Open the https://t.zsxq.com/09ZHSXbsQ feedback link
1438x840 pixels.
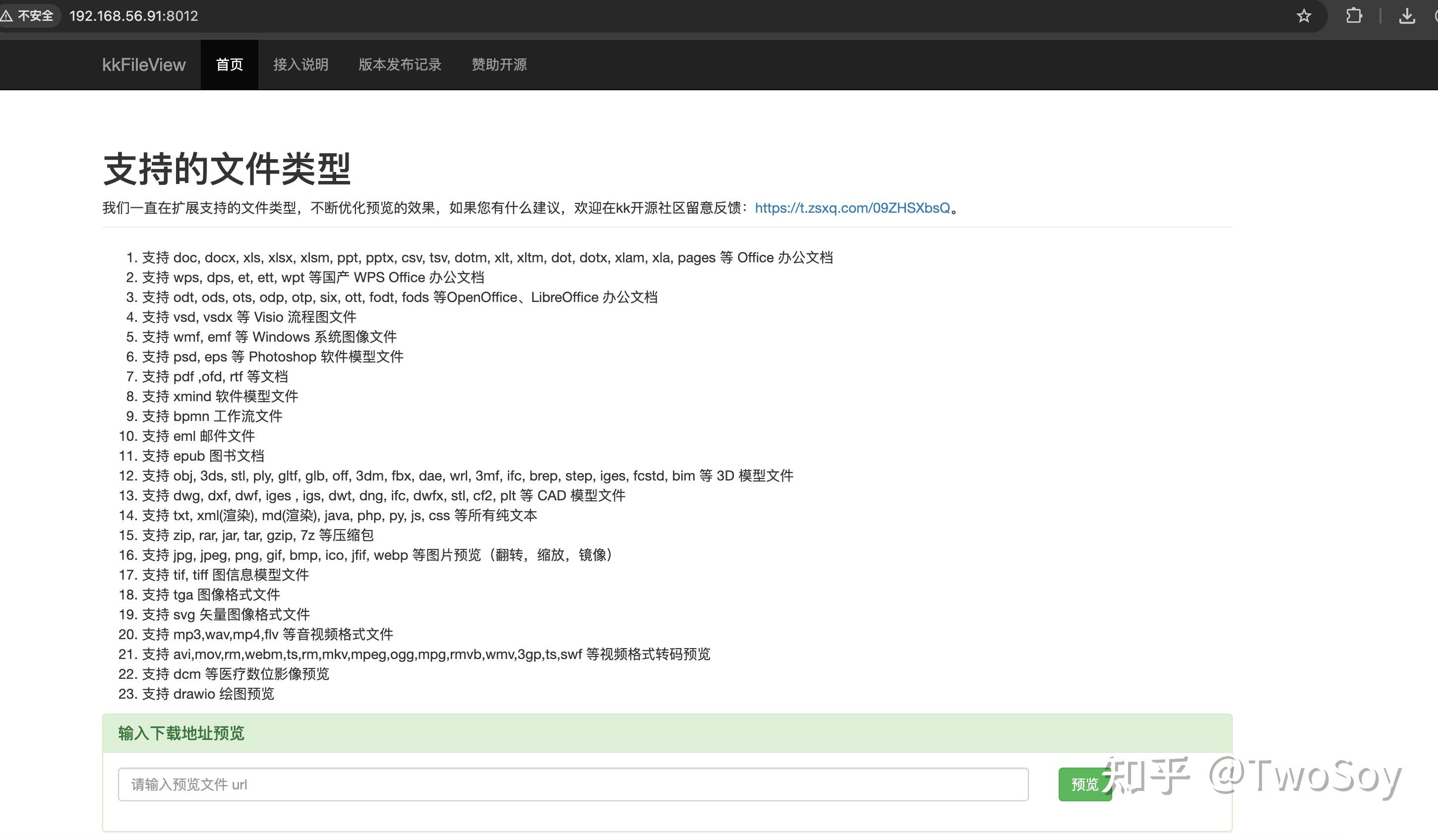(x=852, y=208)
